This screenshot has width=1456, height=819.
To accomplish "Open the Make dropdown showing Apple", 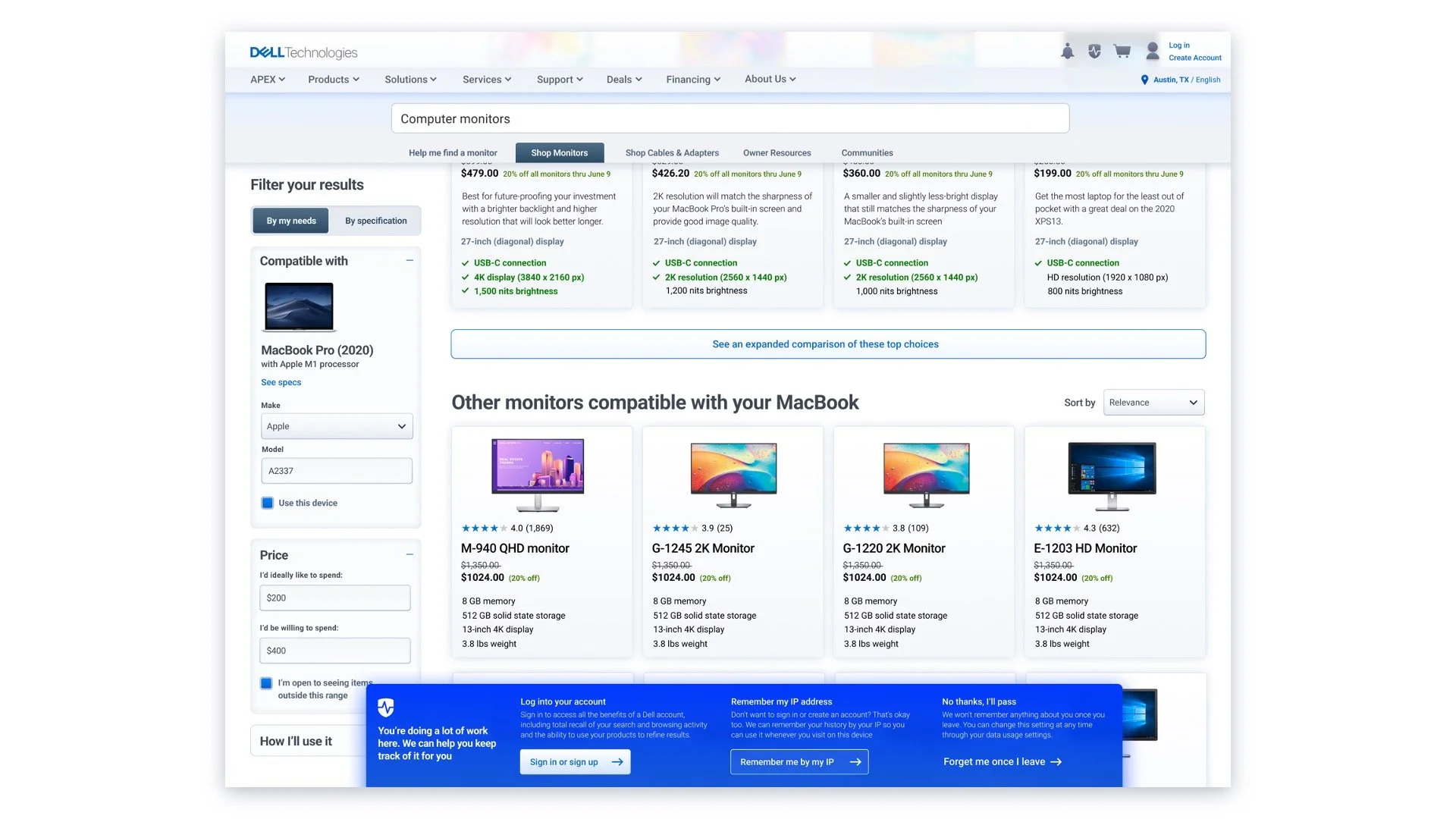I will 337,426.
